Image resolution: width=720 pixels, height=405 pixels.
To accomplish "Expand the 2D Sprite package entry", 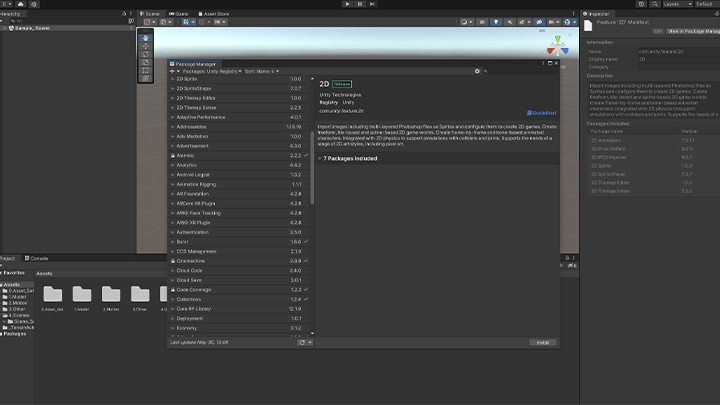I will click(173, 79).
